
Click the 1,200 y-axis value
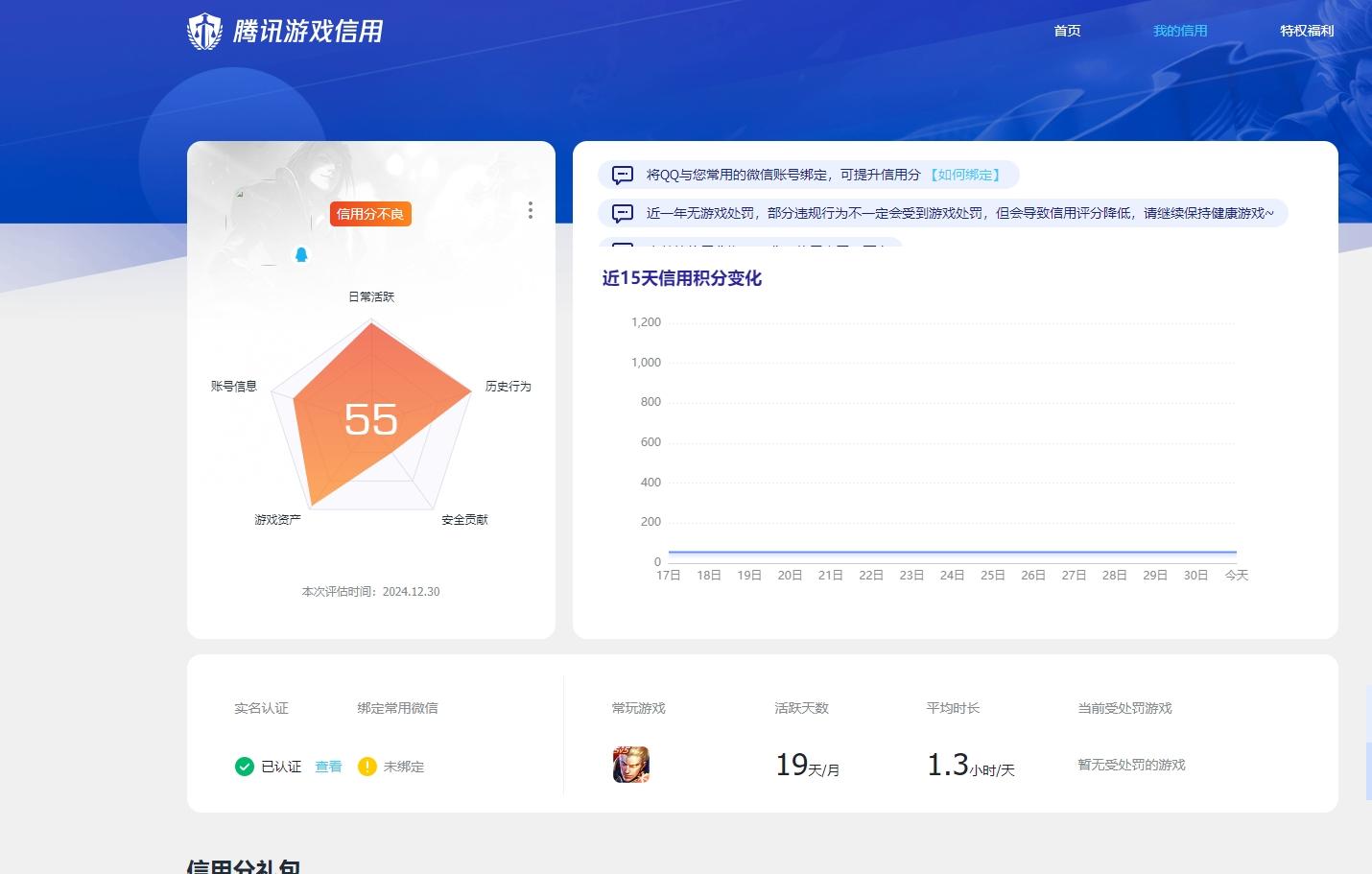pyautogui.click(x=646, y=321)
